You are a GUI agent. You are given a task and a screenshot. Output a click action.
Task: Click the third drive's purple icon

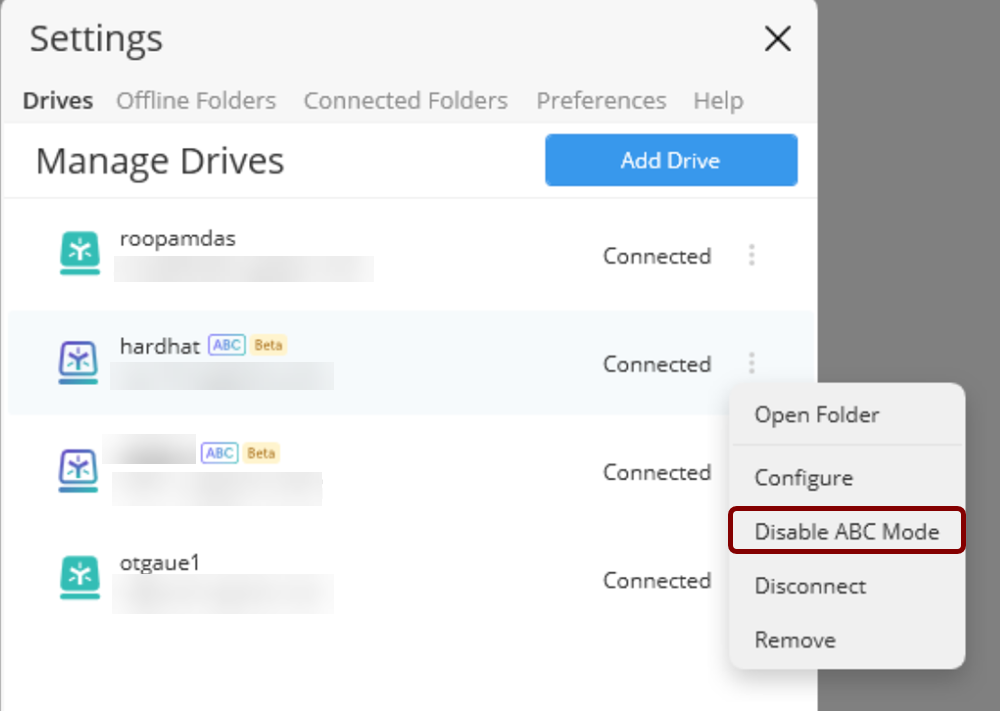pos(79,470)
